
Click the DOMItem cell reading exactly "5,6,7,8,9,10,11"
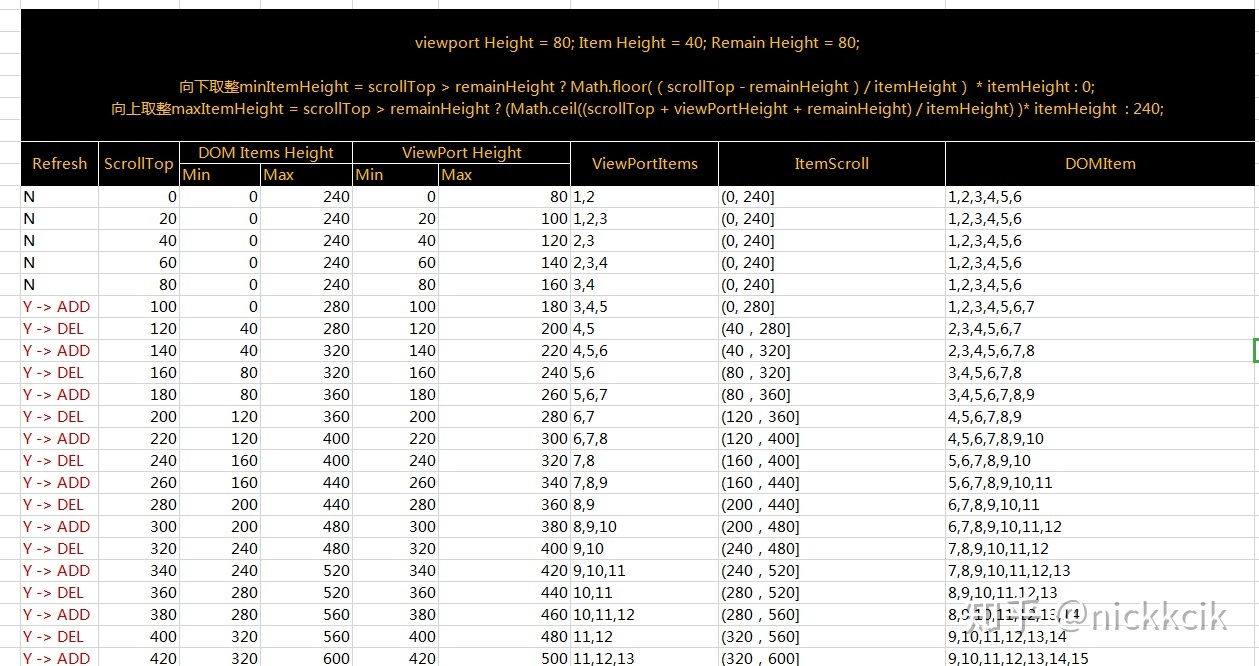point(1101,483)
